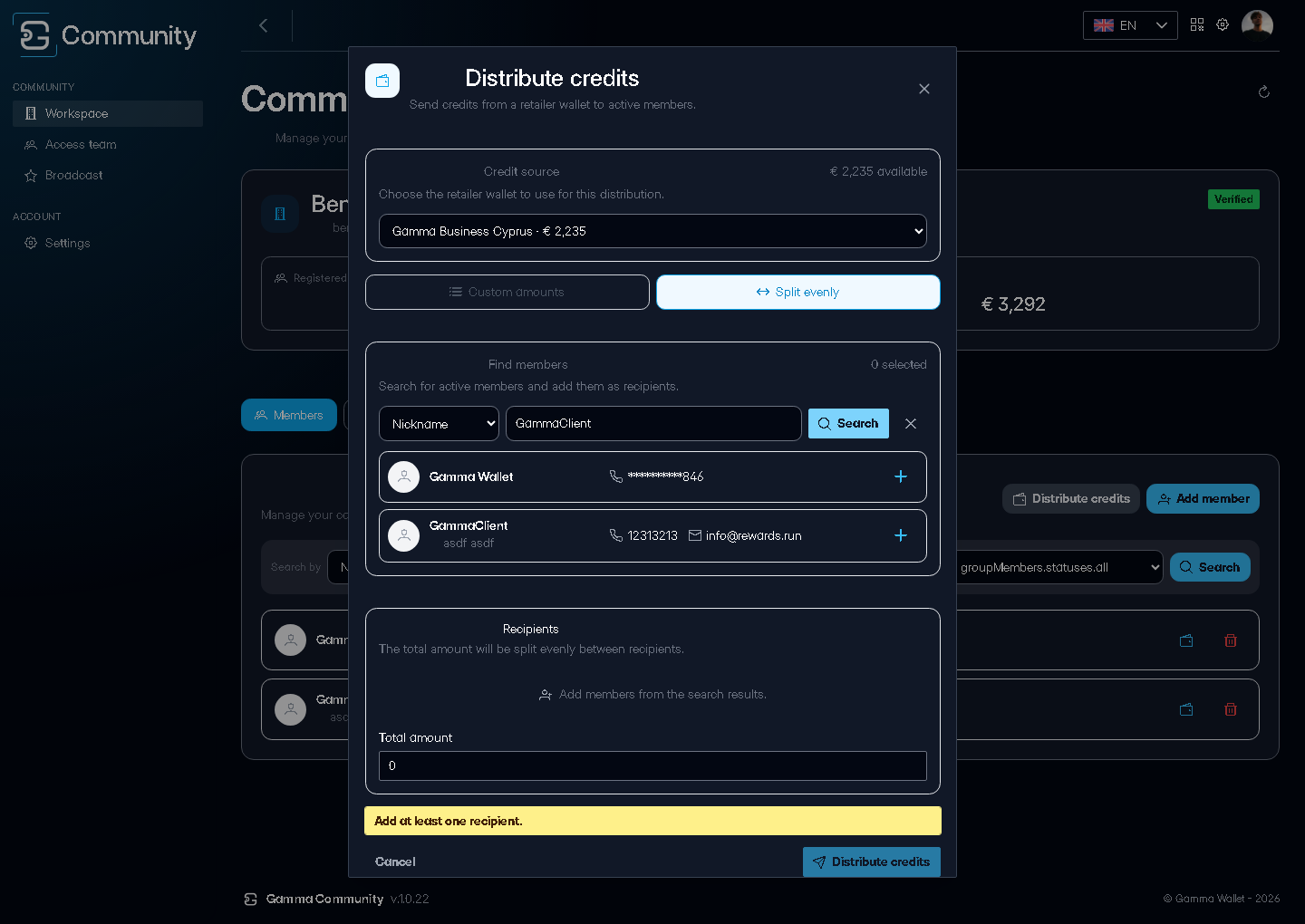The image size is (1305, 924).
Task: Open the credit source wallet dropdown
Action: pos(652,231)
